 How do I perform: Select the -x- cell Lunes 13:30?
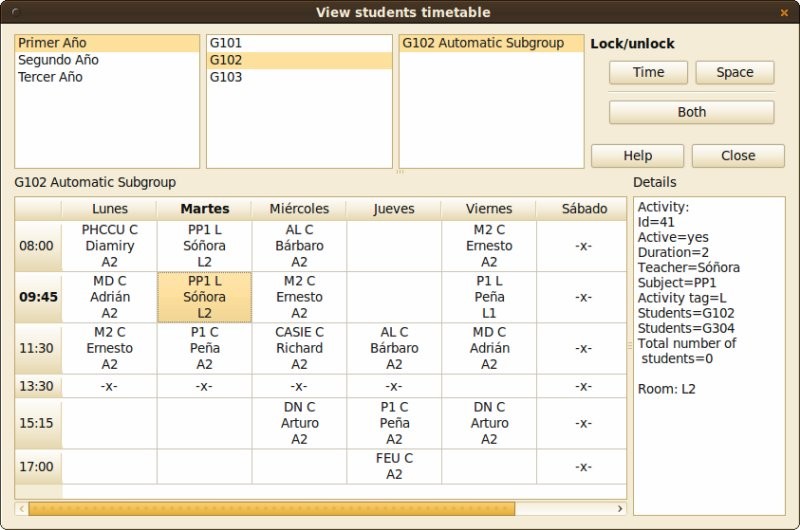click(109, 386)
